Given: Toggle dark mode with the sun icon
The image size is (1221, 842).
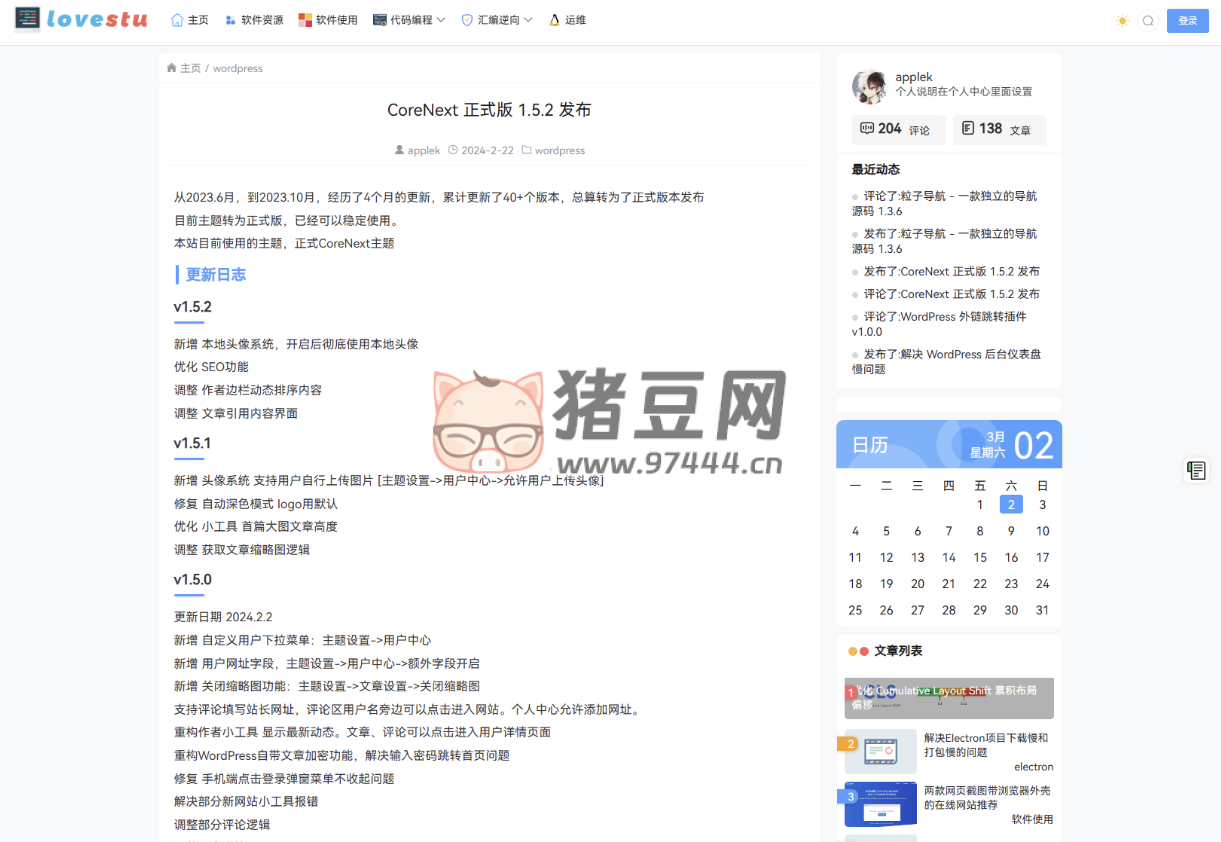Looking at the screenshot, I should click(x=1122, y=21).
